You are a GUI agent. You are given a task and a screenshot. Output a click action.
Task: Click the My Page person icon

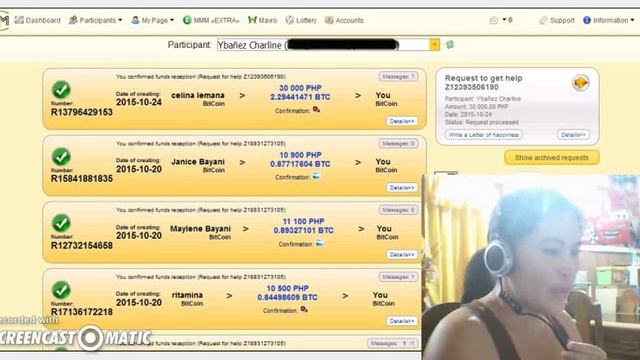[136, 20]
